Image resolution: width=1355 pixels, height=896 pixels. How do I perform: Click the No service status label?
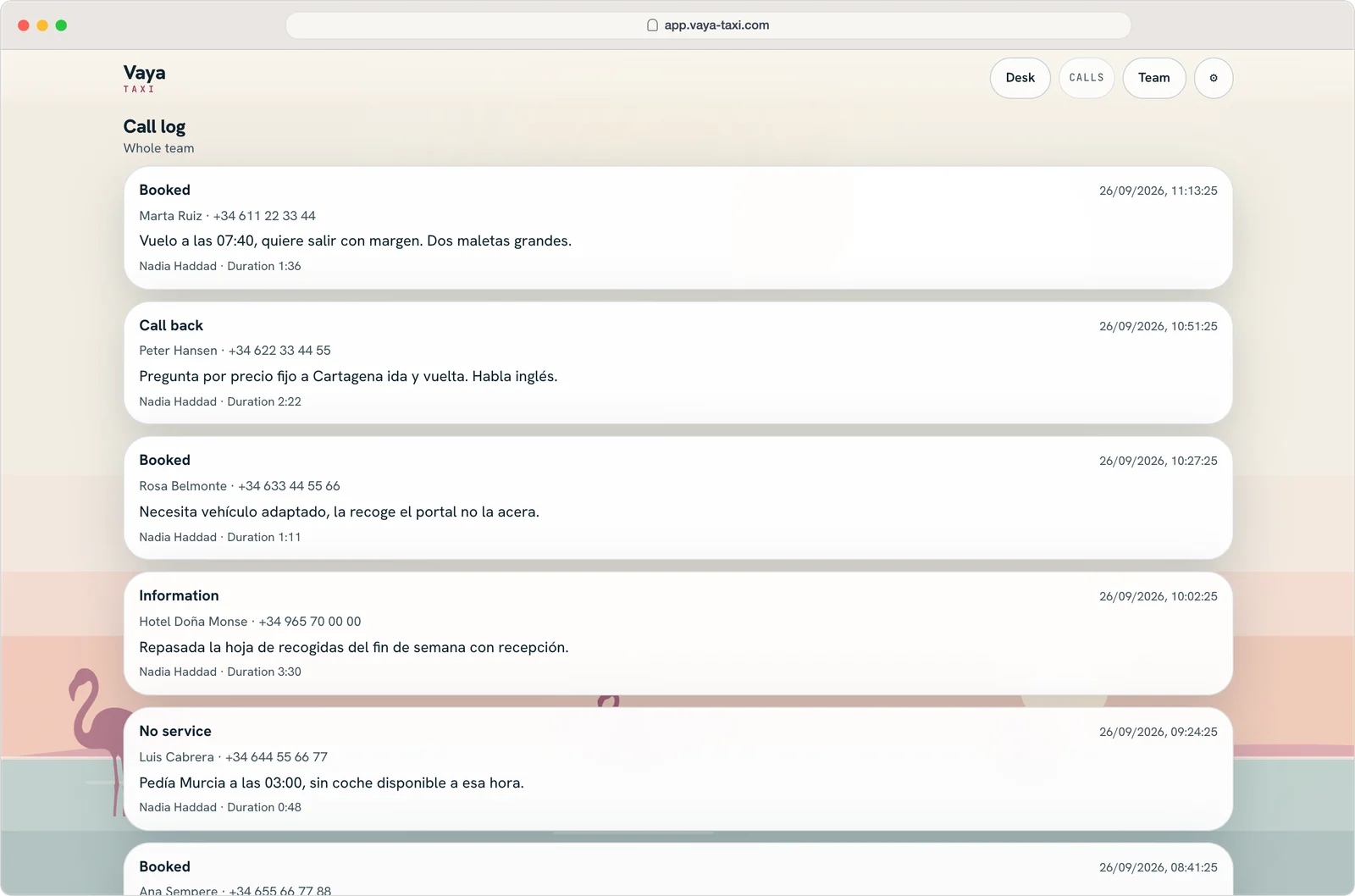(175, 732)
